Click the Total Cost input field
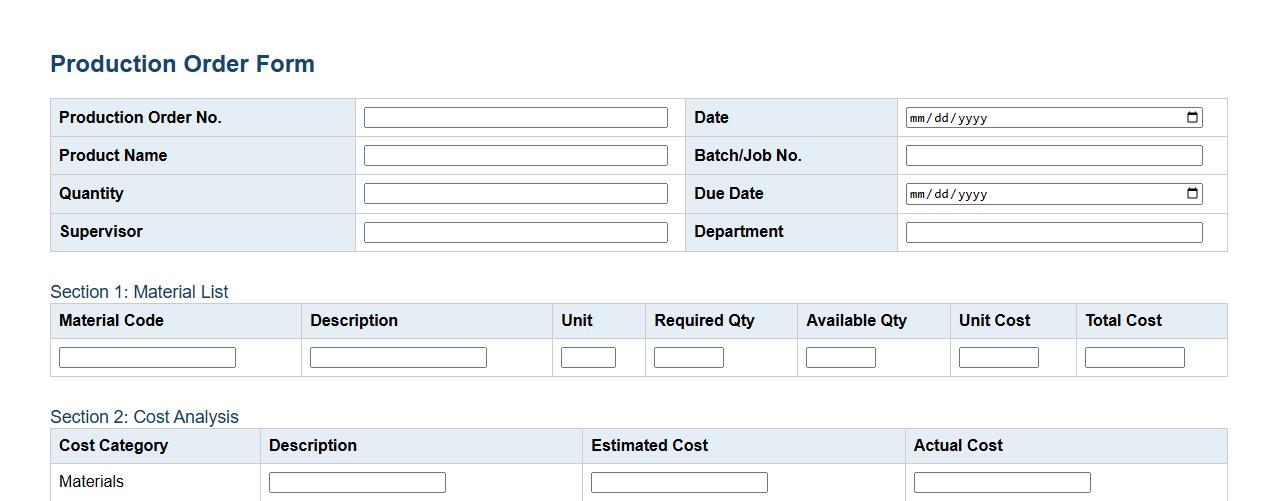Image resolution: width=1278 pixels, height=501 pixels. tap(1135, 357)
